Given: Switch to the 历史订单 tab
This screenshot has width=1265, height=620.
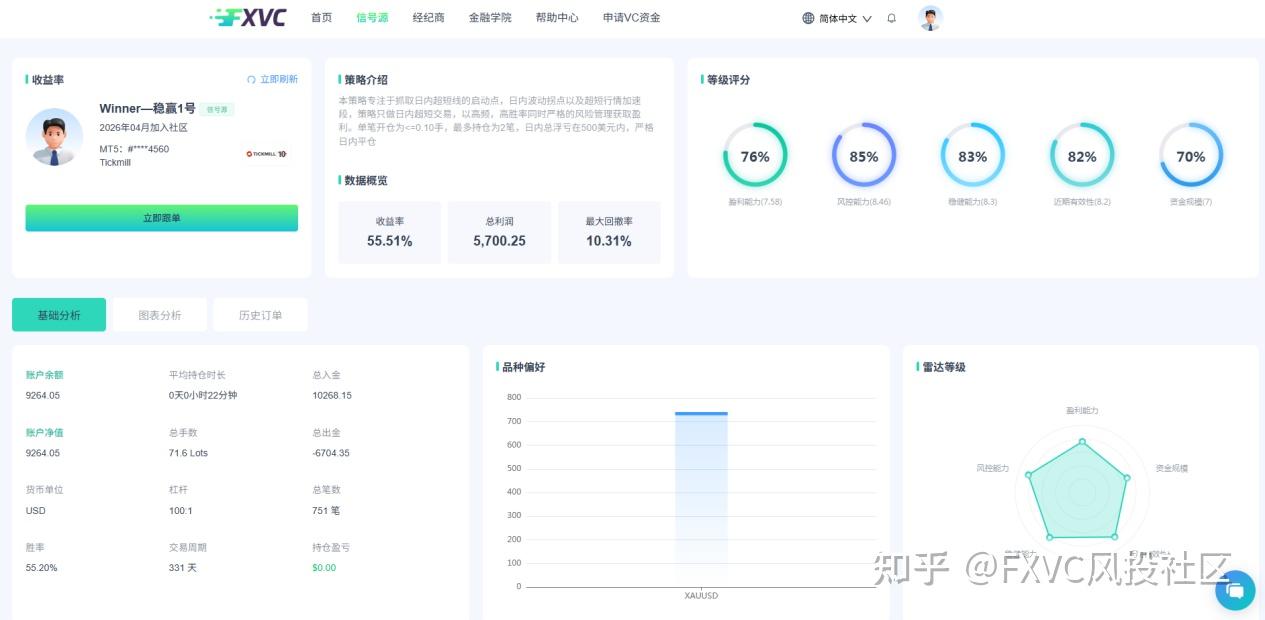Looking at the screenshot, I should tap(260, 315).
